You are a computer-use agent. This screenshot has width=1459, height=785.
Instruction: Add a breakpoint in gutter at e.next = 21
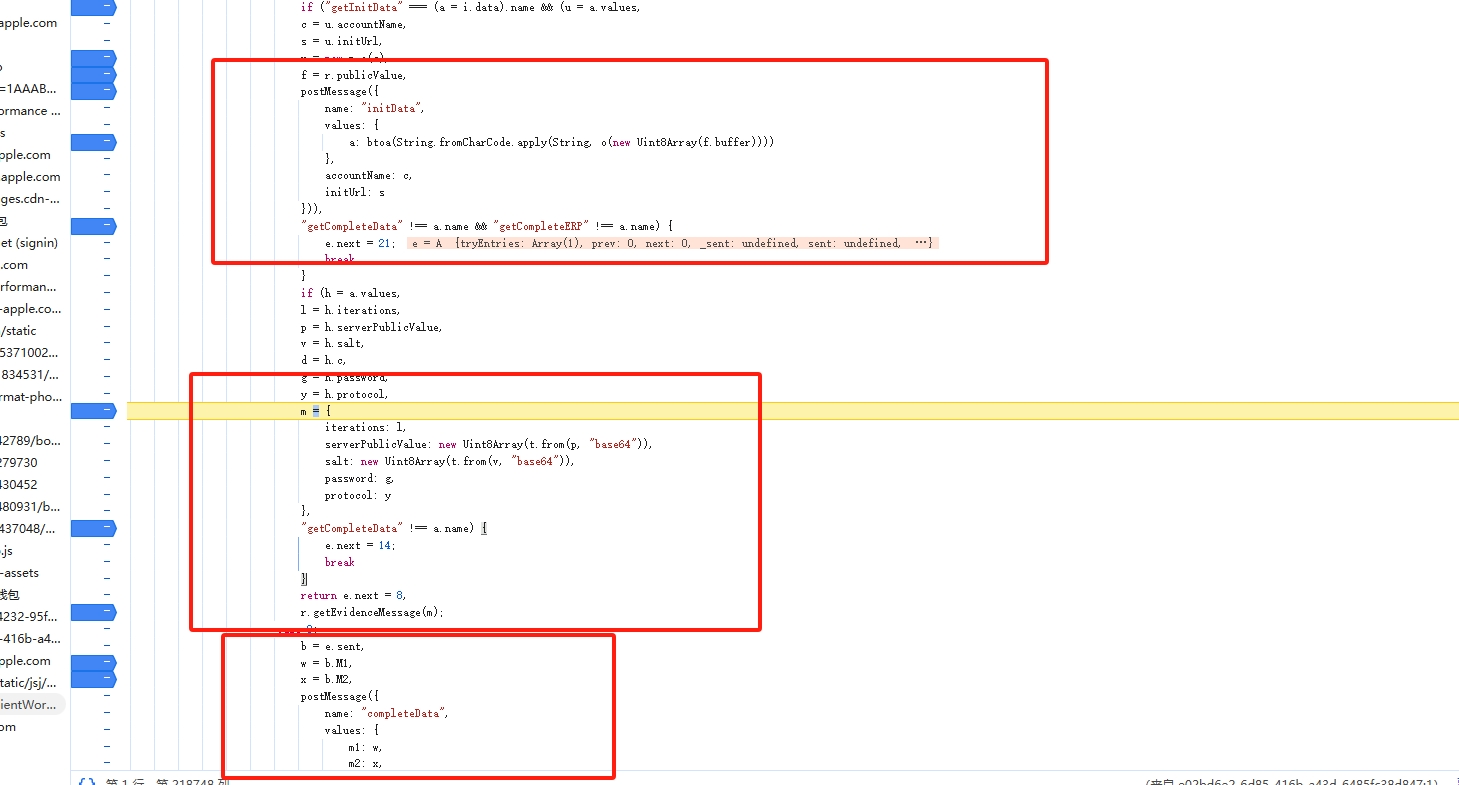point(106,243)
